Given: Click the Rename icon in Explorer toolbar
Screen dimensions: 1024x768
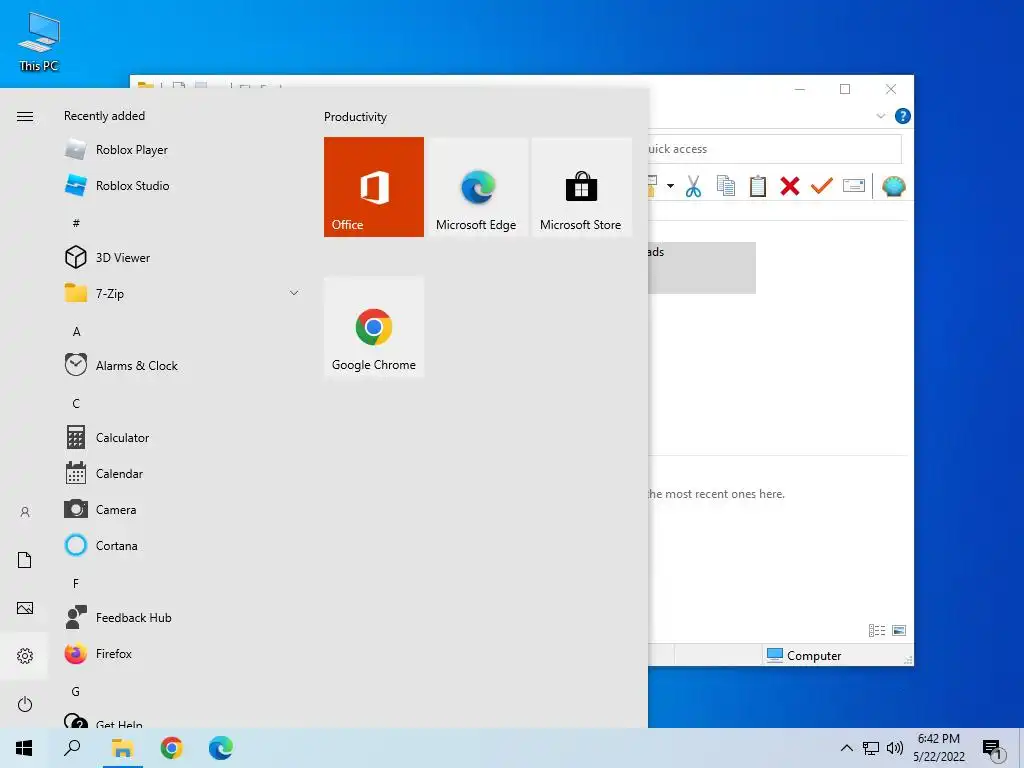Looking at the screenshot, I should click(x=854, y=186).
